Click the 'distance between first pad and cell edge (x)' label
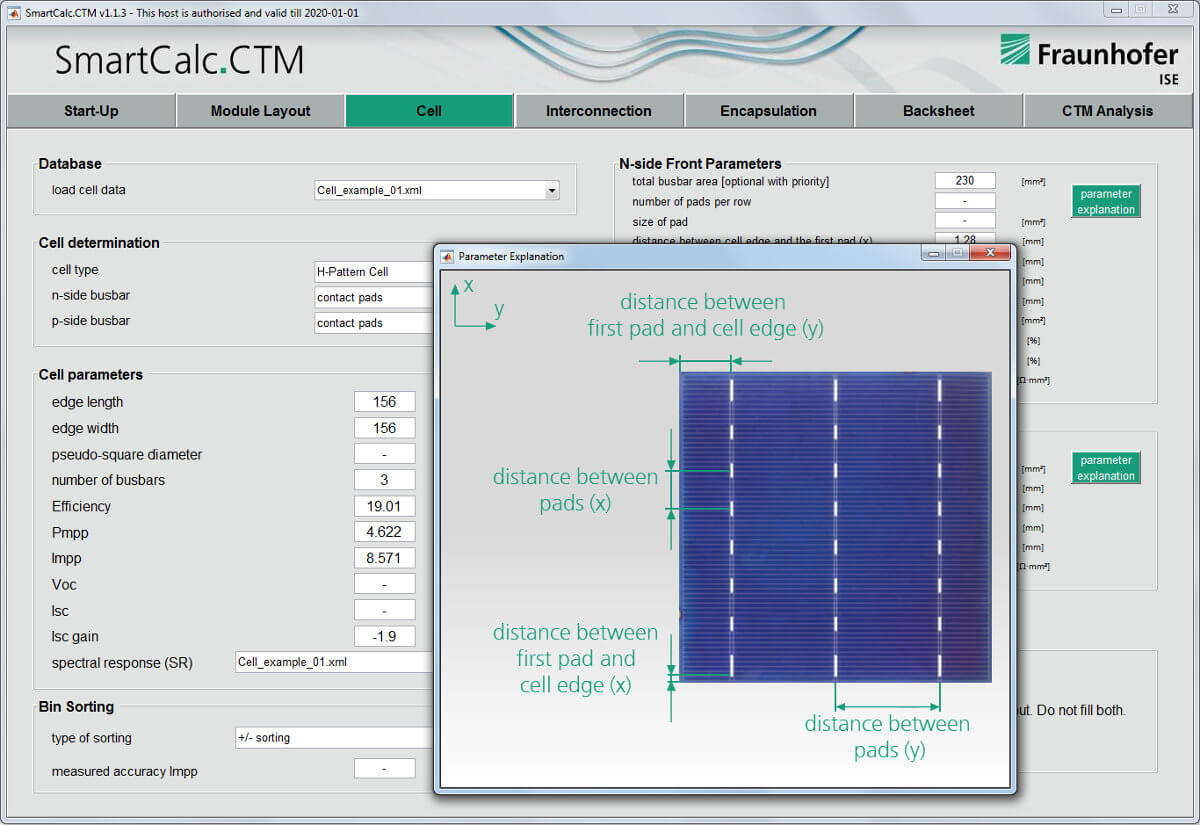The image size is (1200, 825). point(575,658)
